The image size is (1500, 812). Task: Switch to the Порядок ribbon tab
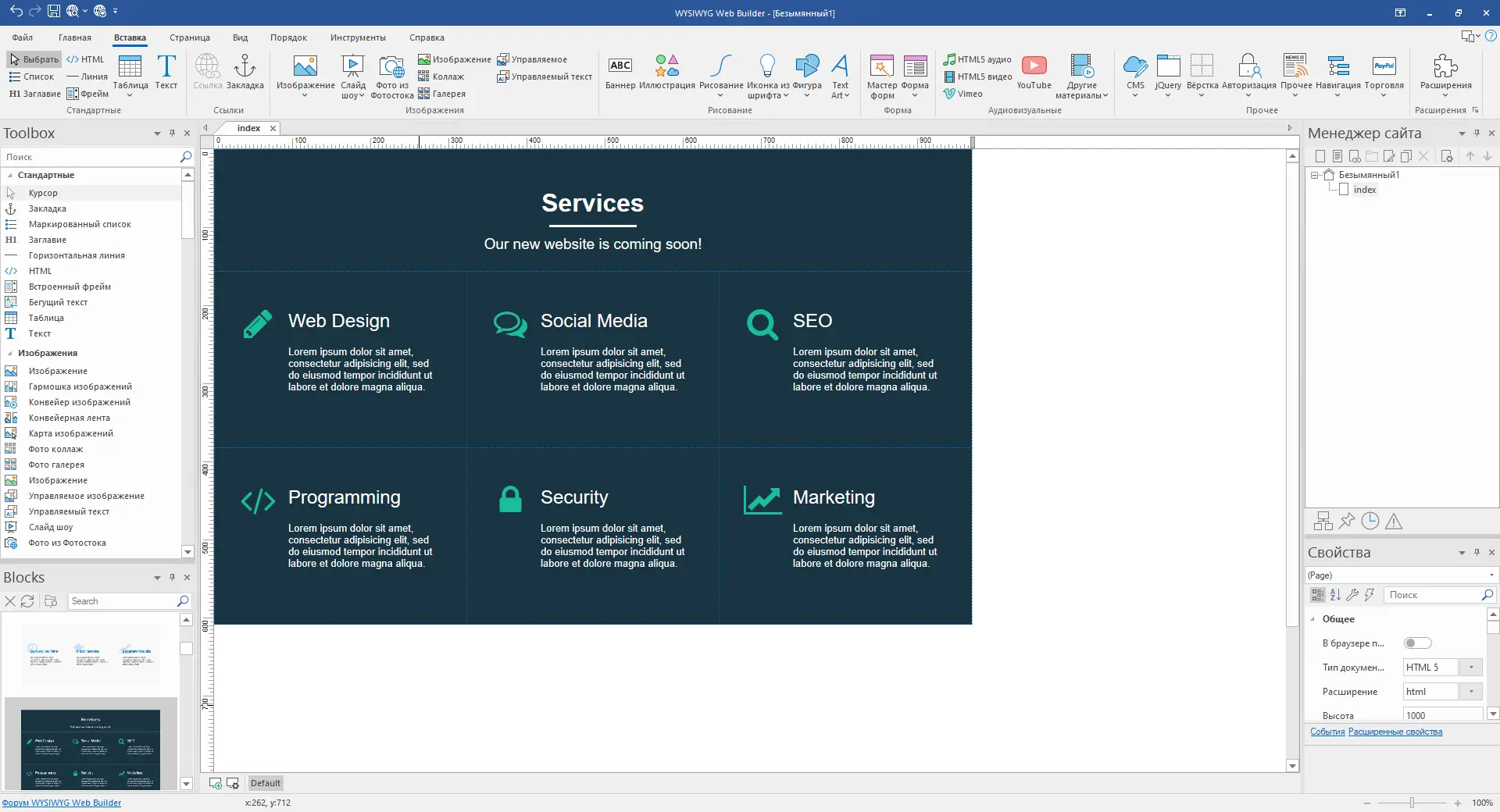point(288,37)
